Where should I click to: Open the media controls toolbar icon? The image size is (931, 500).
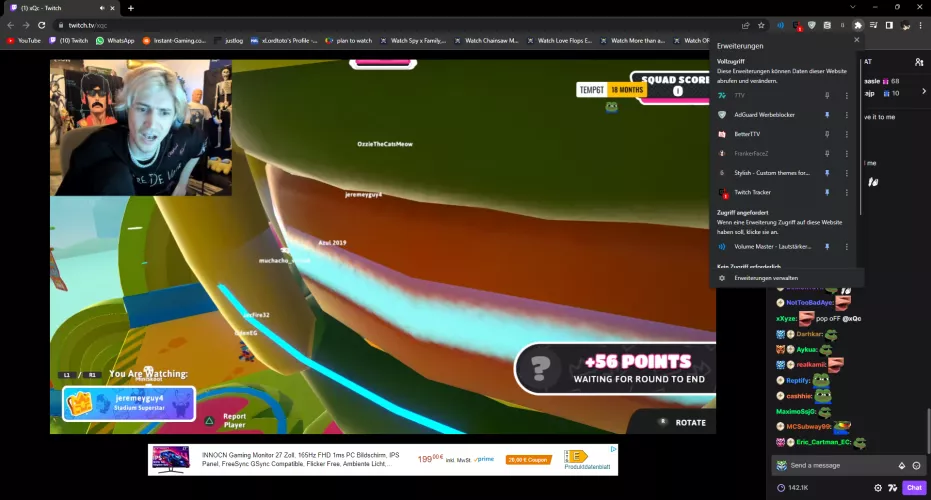point(873,26)
